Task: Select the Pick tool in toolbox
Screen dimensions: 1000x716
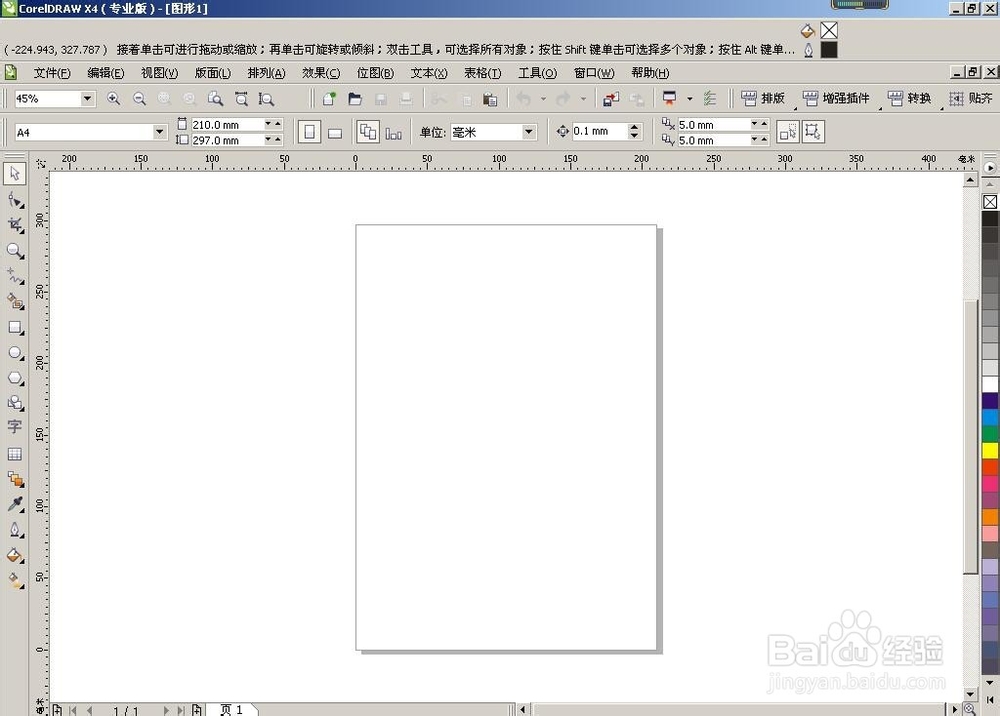Action: [15, 173]
